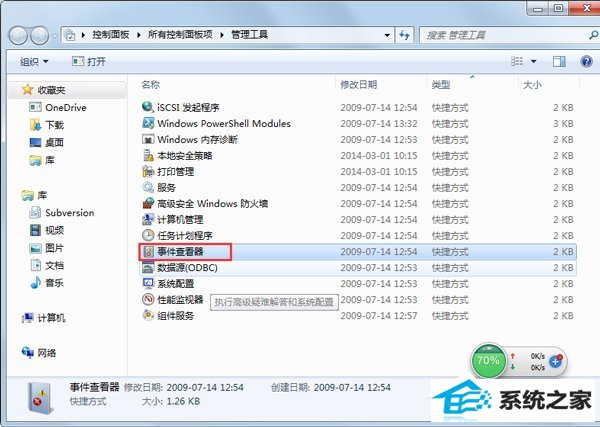Open the 视频 library
This screenshot has width=600, height=427.
[x=47, y=230]
